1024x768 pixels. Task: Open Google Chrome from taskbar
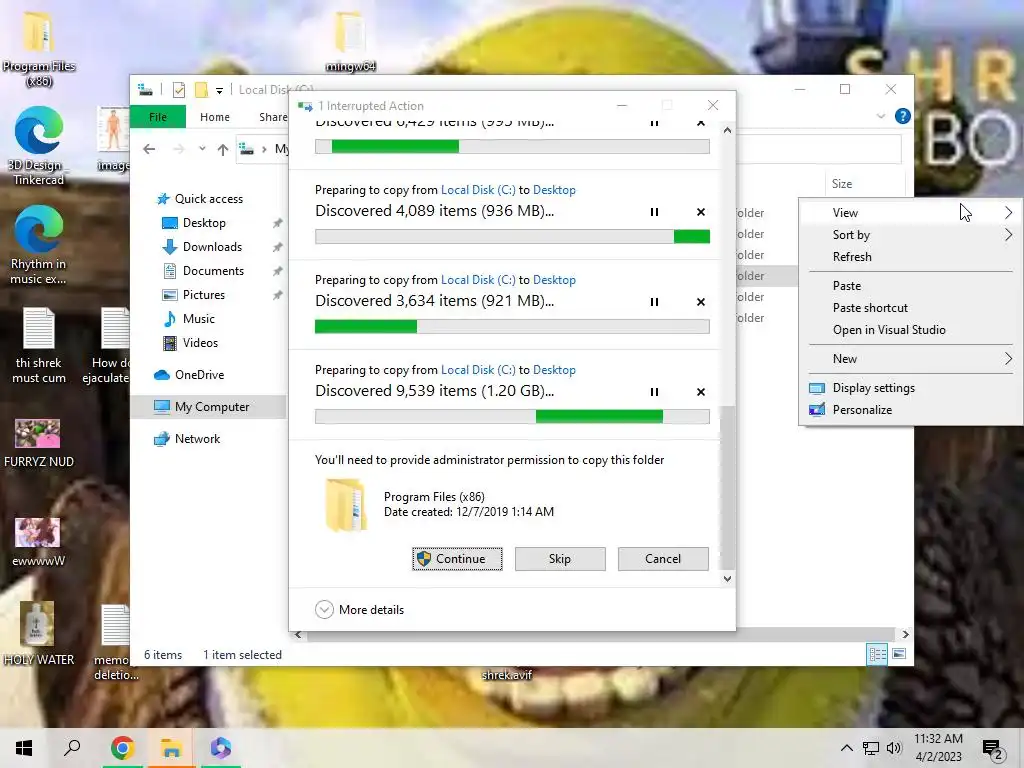(122, 748)
